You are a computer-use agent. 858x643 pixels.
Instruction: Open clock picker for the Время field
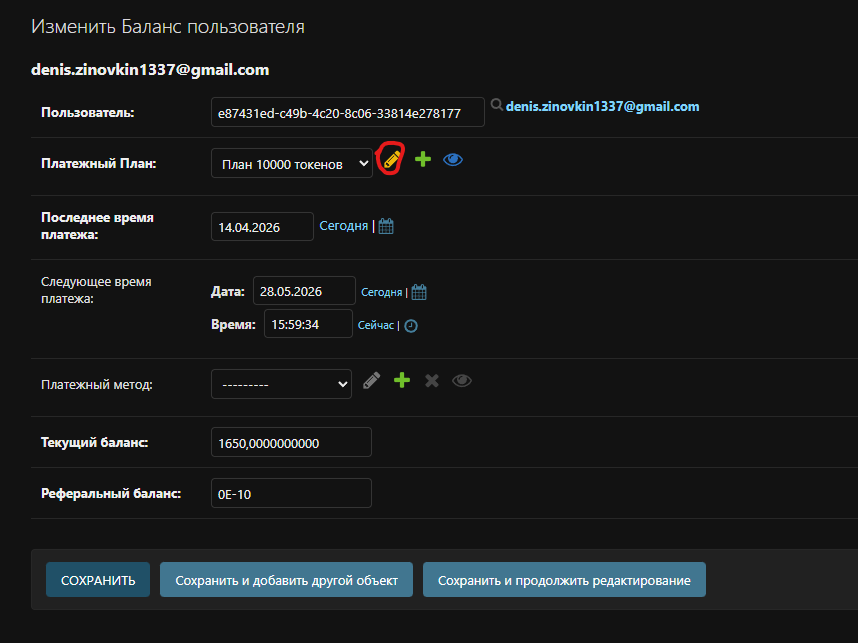click(411, 326)
